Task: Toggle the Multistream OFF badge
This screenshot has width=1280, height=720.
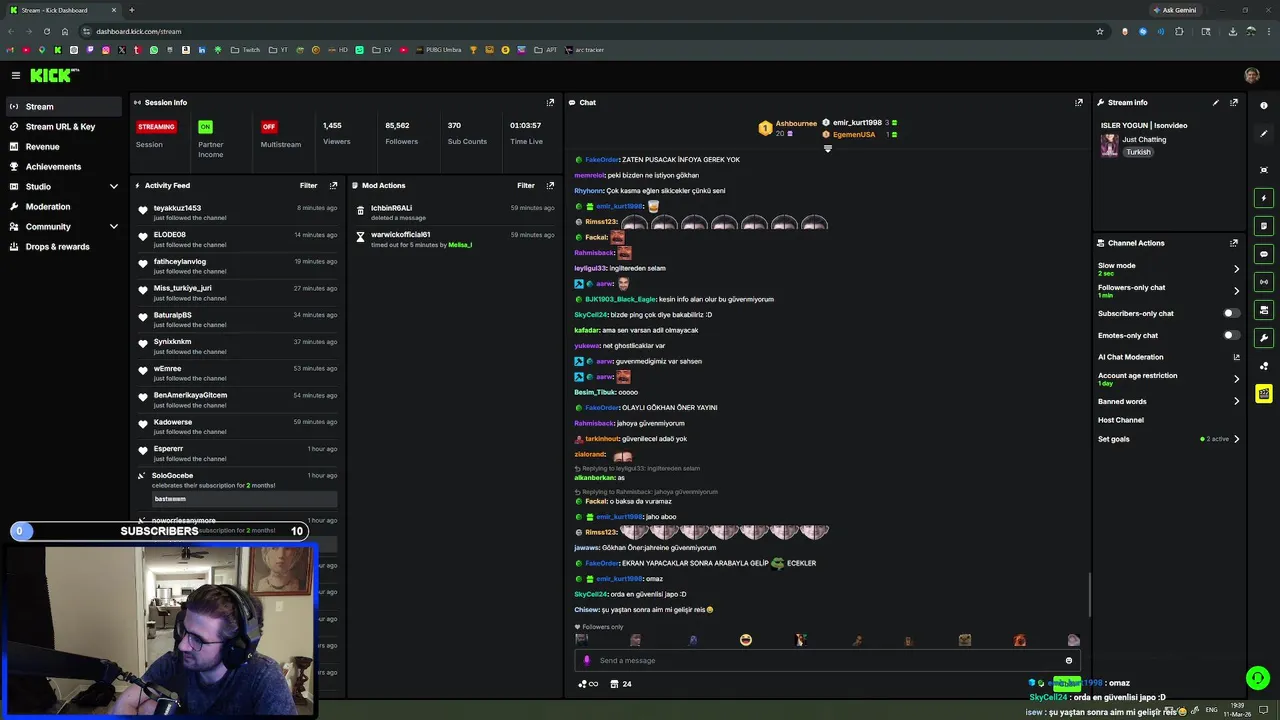Action: [268, 127]
